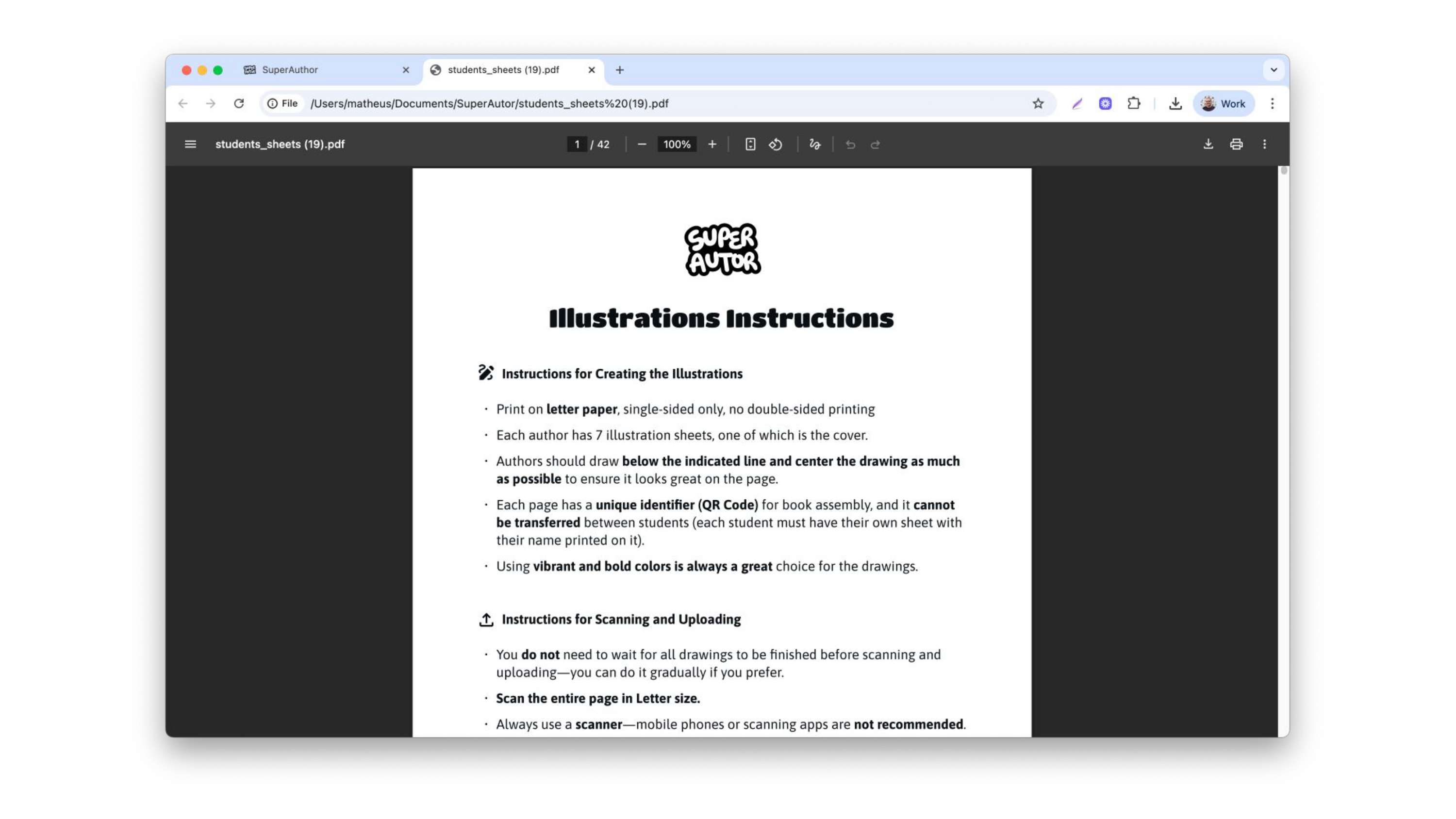Image resolution: width=1456 pixels, height=819 pixels.
Task: Open Chrome's three-dot menu
Action: 1272,103
